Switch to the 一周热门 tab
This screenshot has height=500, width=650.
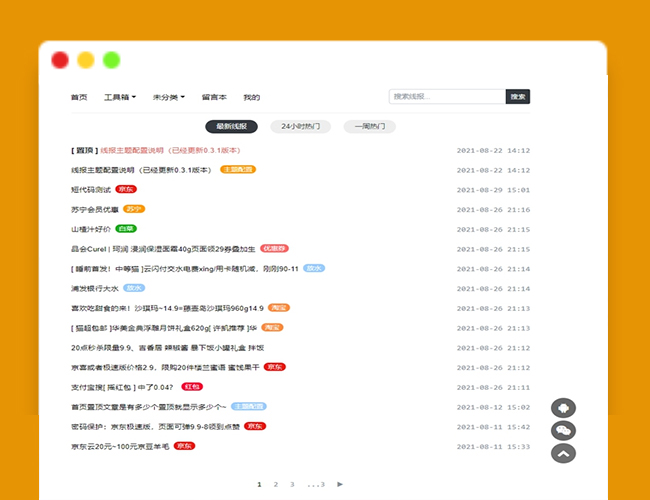(x=369, y=127)
